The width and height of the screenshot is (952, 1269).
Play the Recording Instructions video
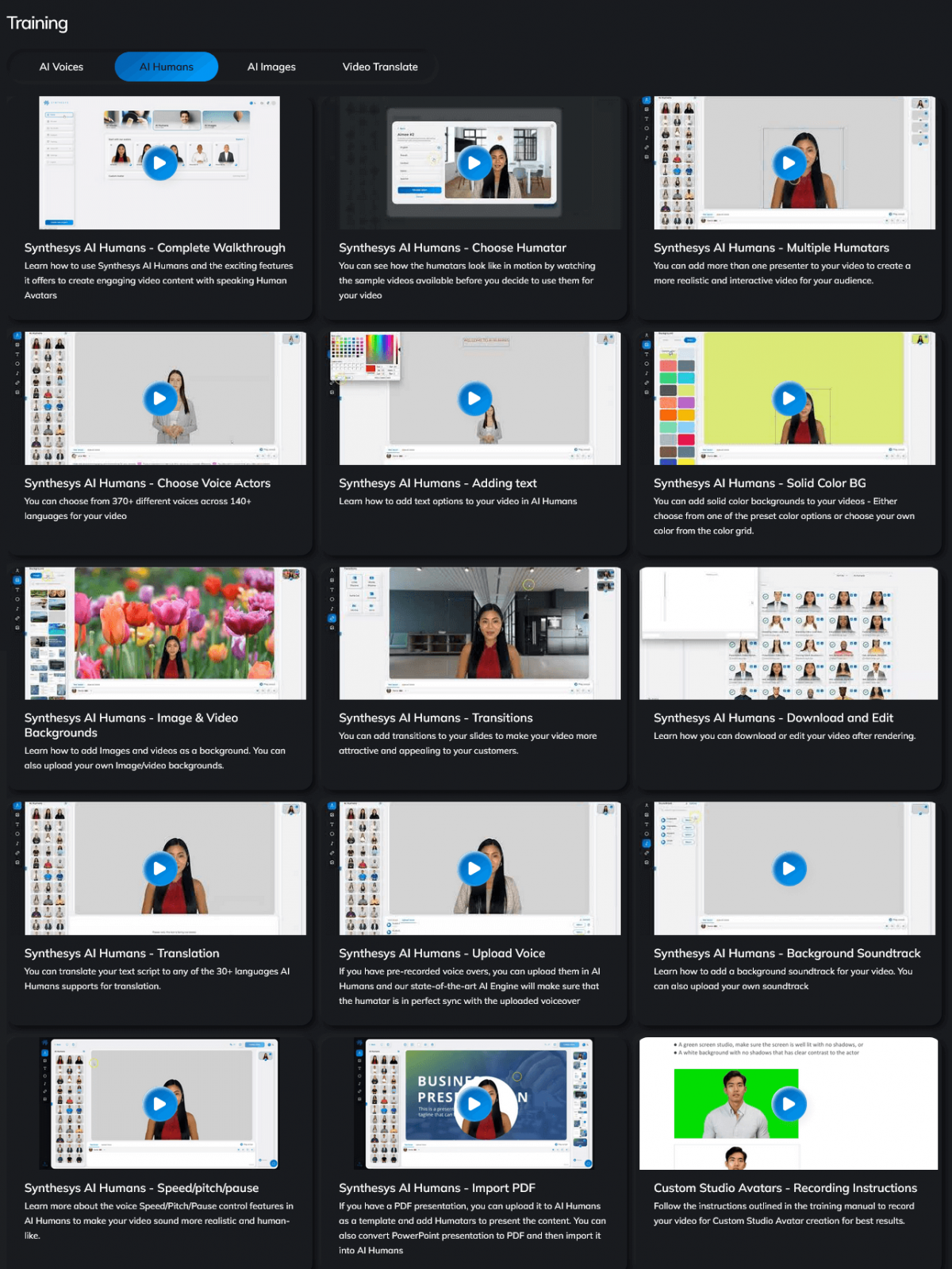point(789,1104)
